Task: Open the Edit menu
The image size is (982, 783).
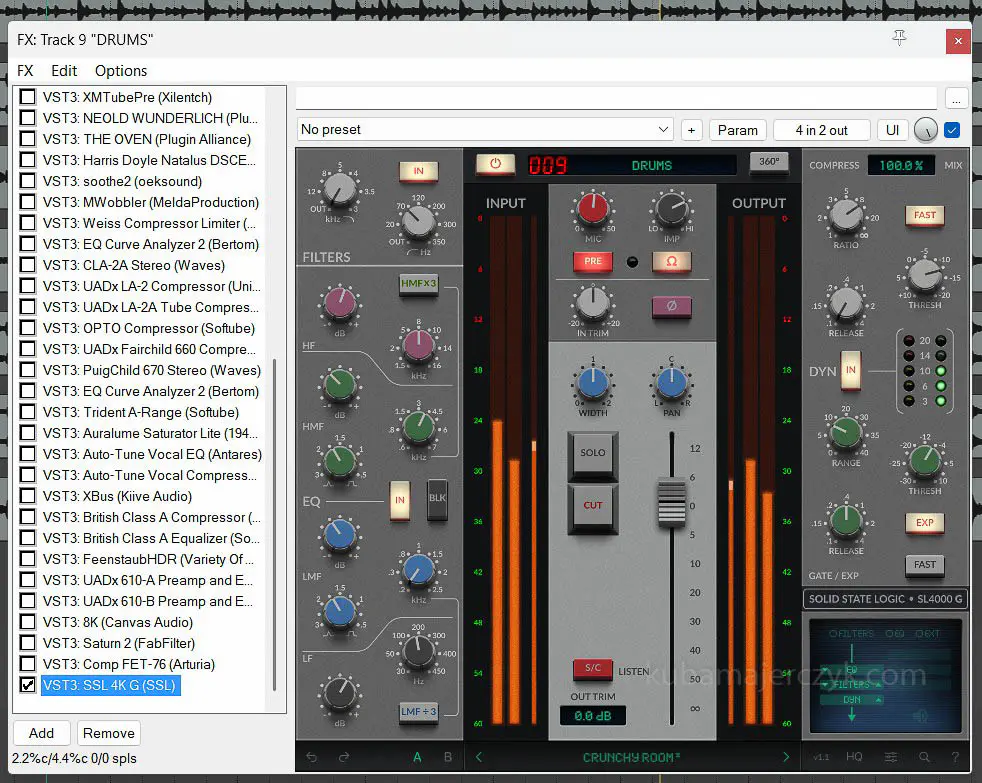Action: coord(64,71)
